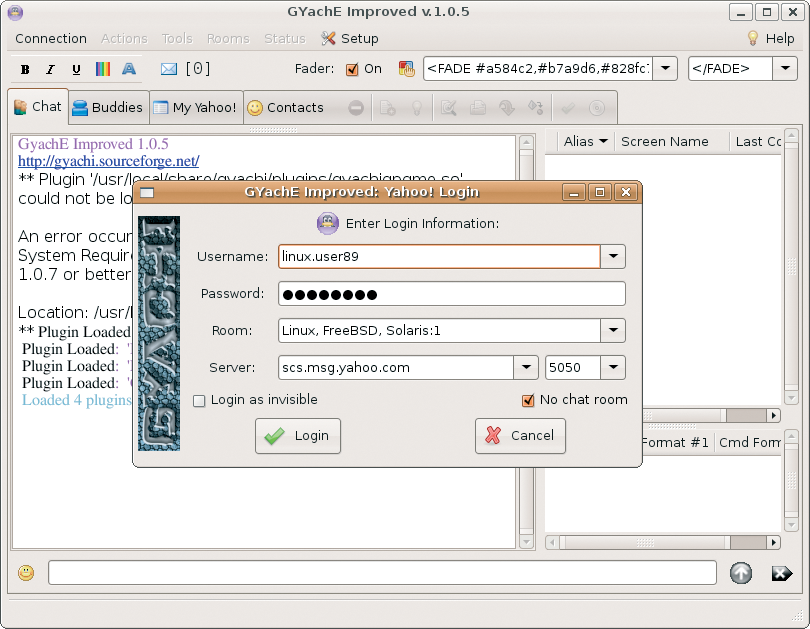The image size is (810, 629).
Task: Click the Cmd Form column header
Action: [x=748, y=443]
